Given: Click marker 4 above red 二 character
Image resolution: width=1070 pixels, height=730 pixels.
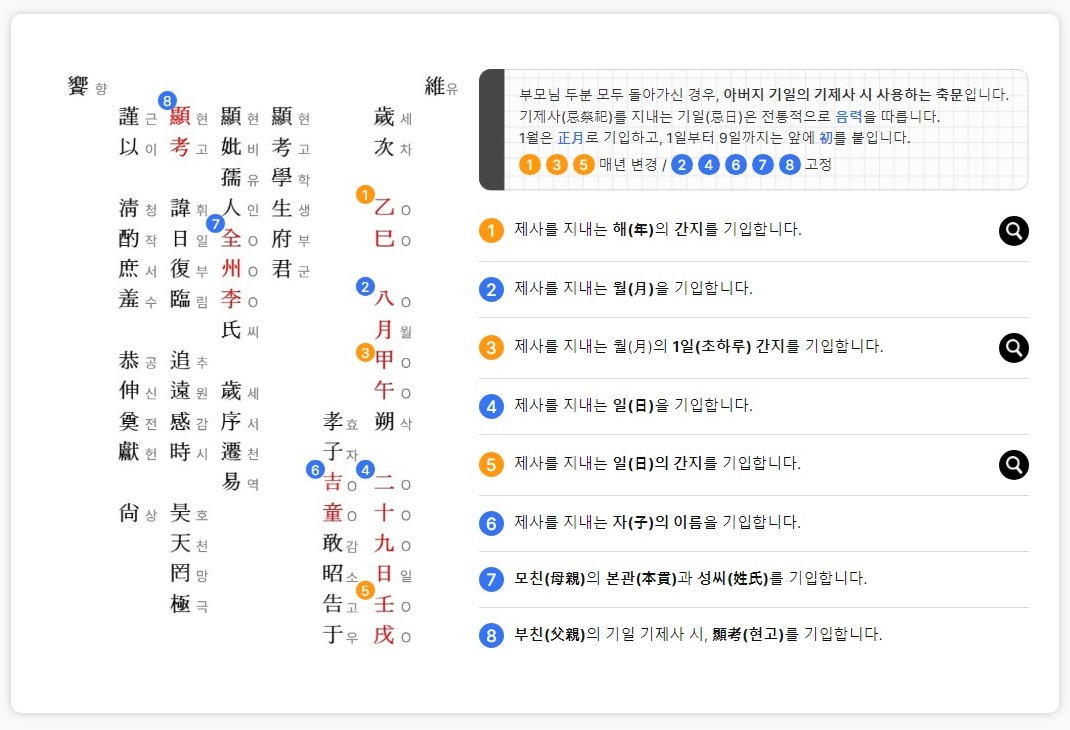Looking at the screenshot, I should [365, 469].
